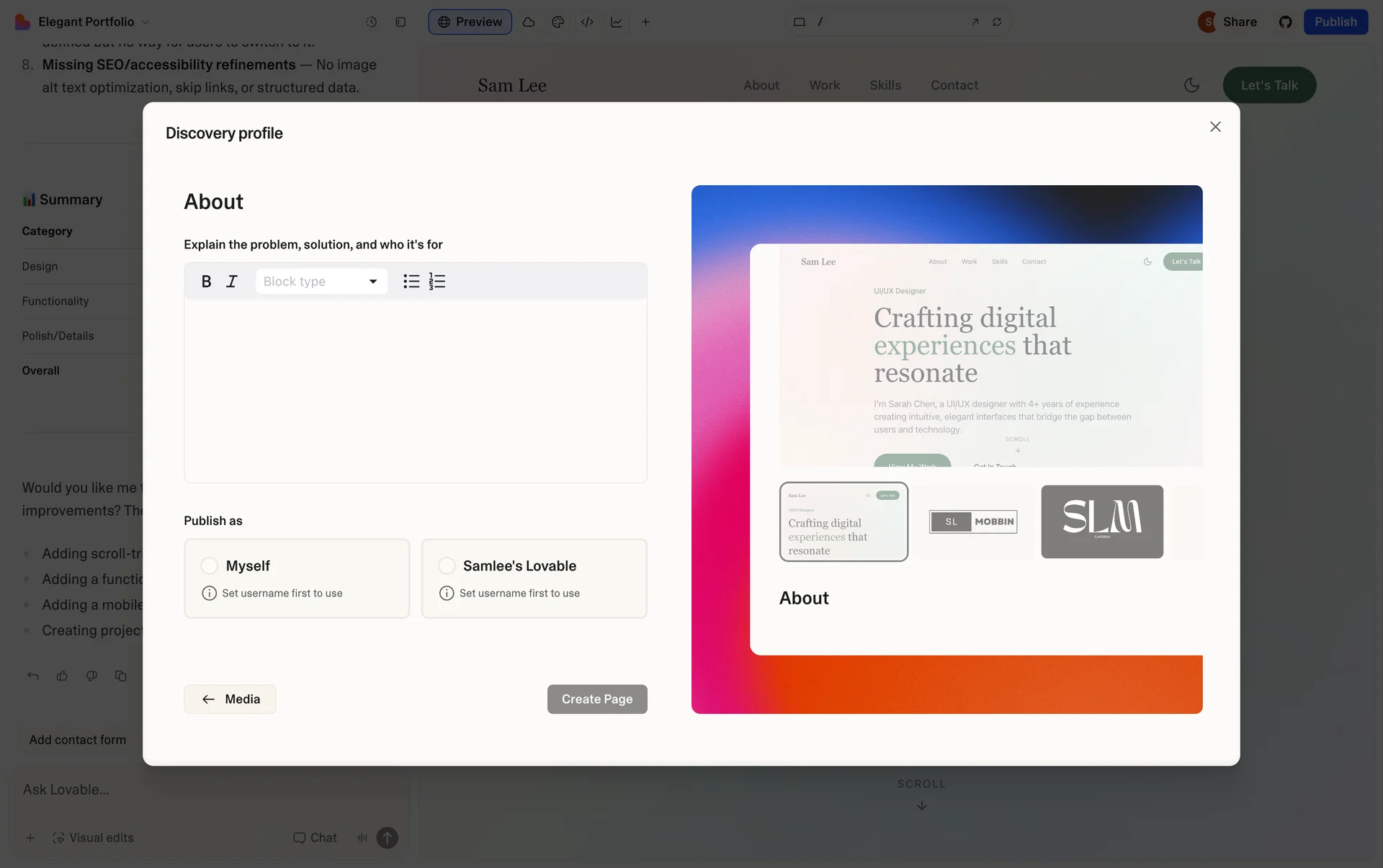Go back to the Media step
This screenshot has height=868, width=1383.
pos(230,699)
